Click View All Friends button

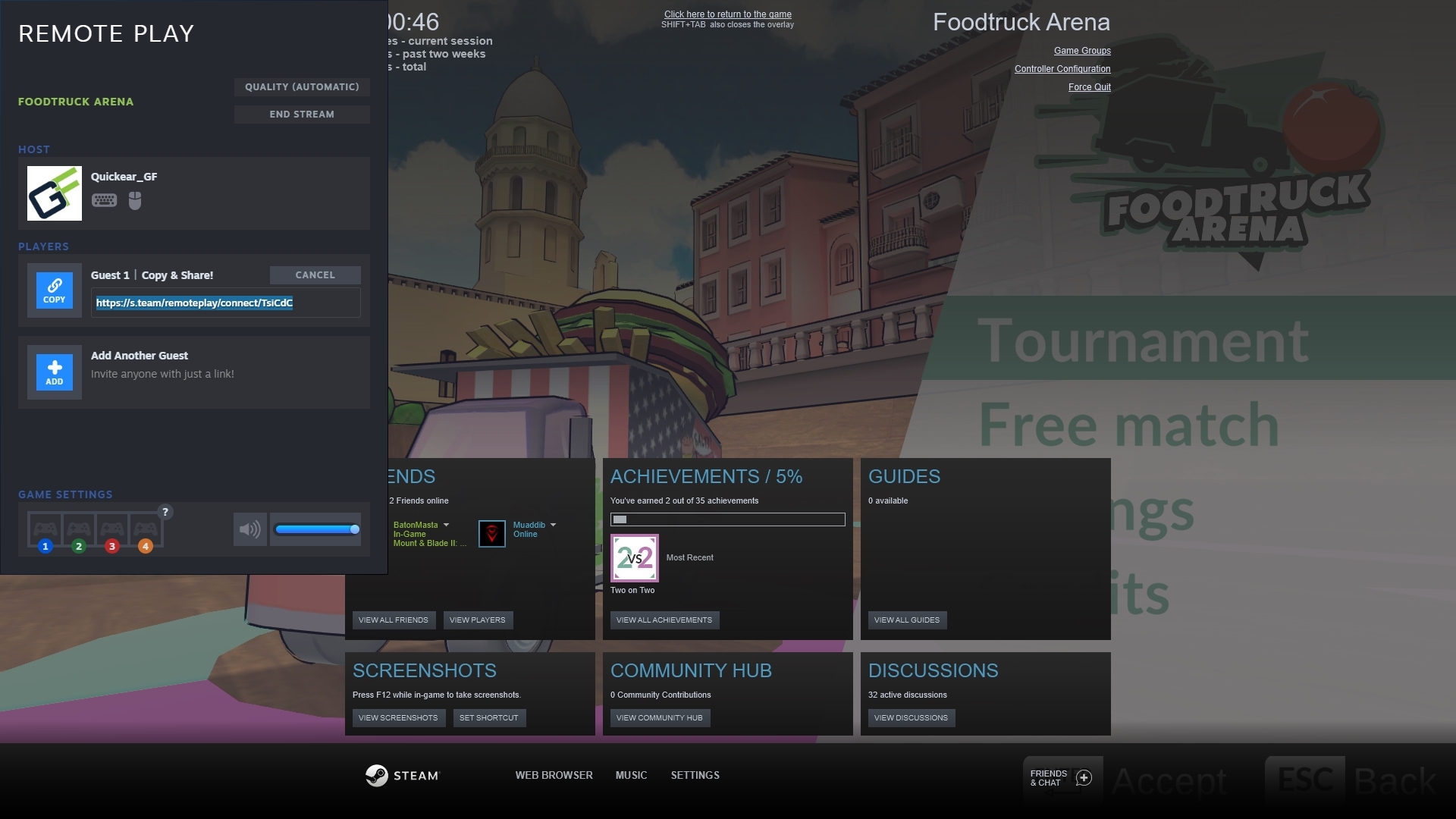coord(394,620)
